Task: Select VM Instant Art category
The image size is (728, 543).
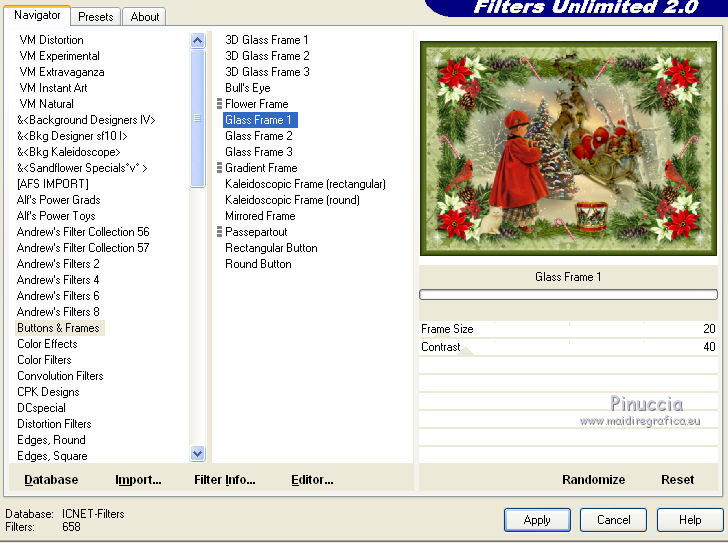Action: tap(53, 88)
